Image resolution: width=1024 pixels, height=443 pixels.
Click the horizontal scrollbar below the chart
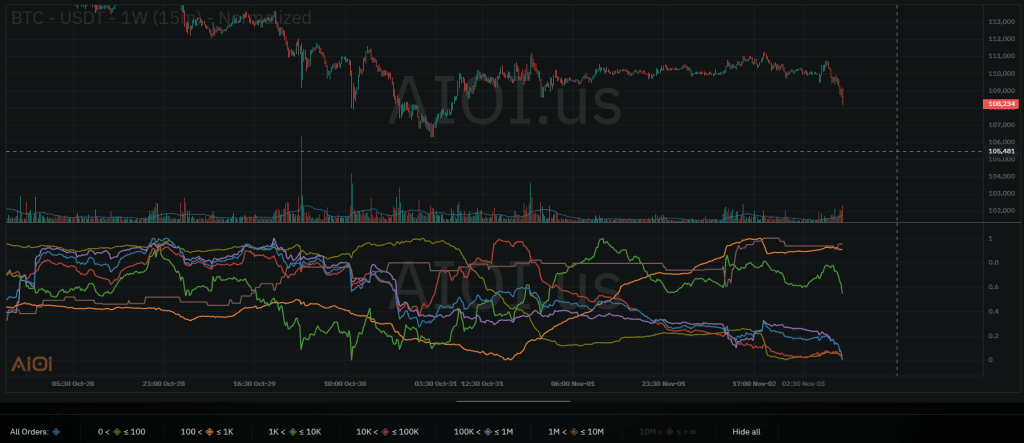(x=512, y=401)
